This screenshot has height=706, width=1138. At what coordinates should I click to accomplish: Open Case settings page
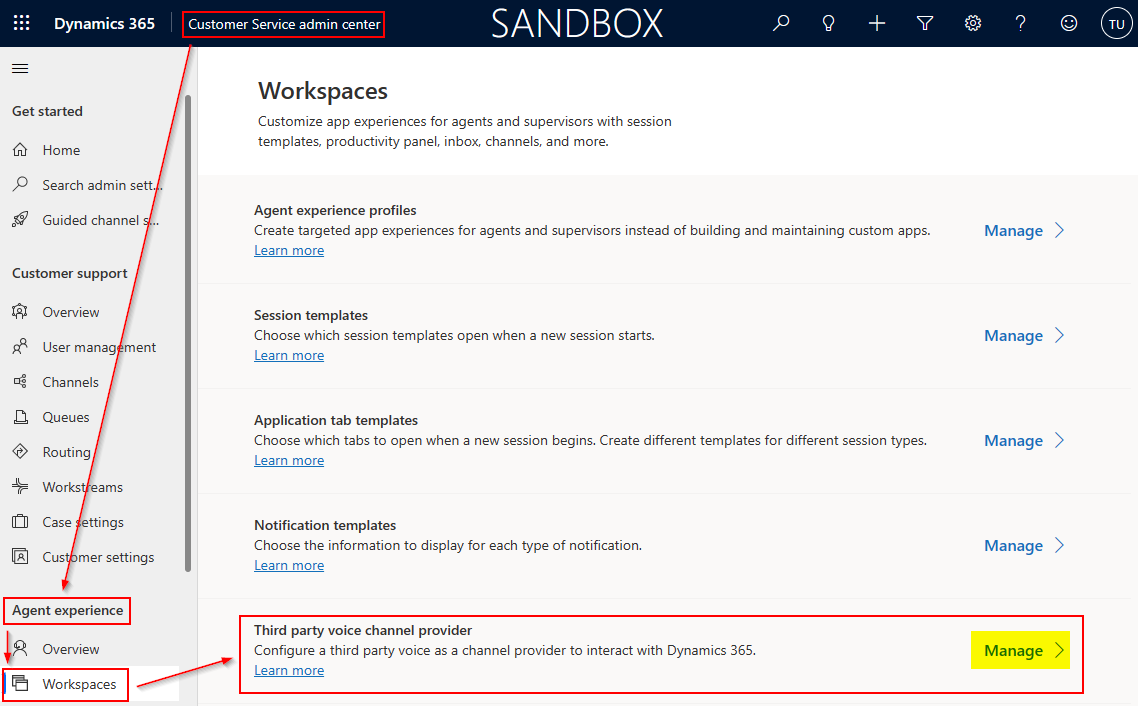tap(83, 522)
